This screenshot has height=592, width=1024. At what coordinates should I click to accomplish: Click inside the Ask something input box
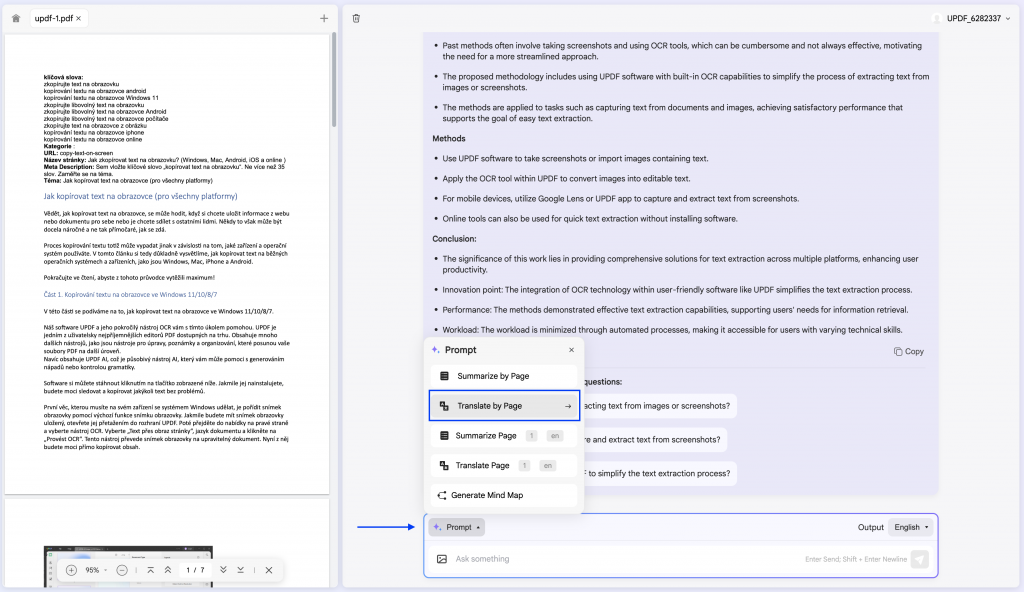tap(600, 559)
